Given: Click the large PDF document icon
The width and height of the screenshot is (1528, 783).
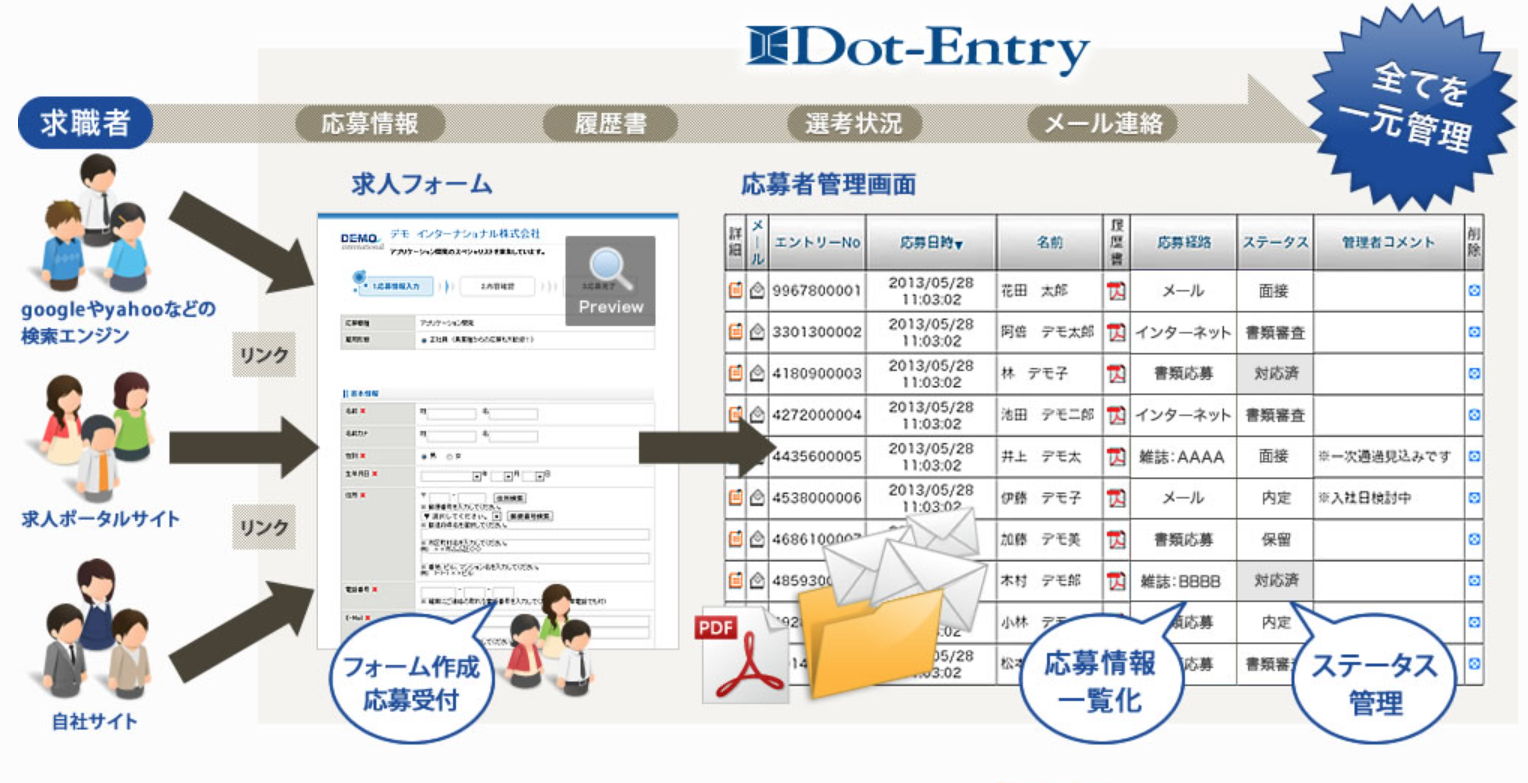Looking at the screenshot, I should [x=742, y=655].
